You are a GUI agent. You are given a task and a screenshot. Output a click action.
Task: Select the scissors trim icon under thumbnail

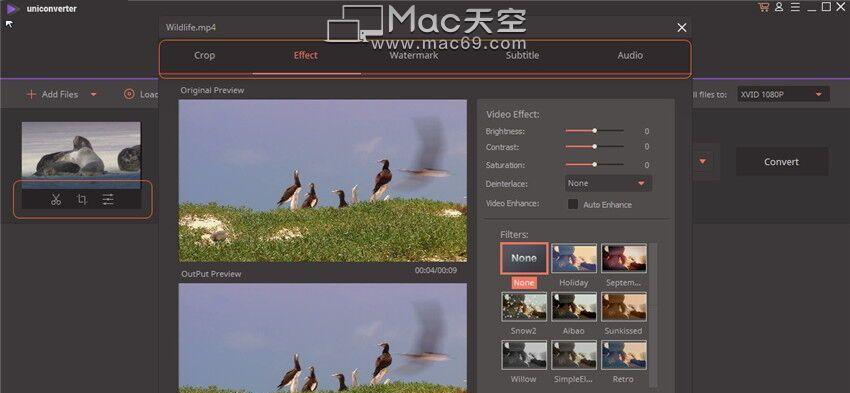coord(56,199)
